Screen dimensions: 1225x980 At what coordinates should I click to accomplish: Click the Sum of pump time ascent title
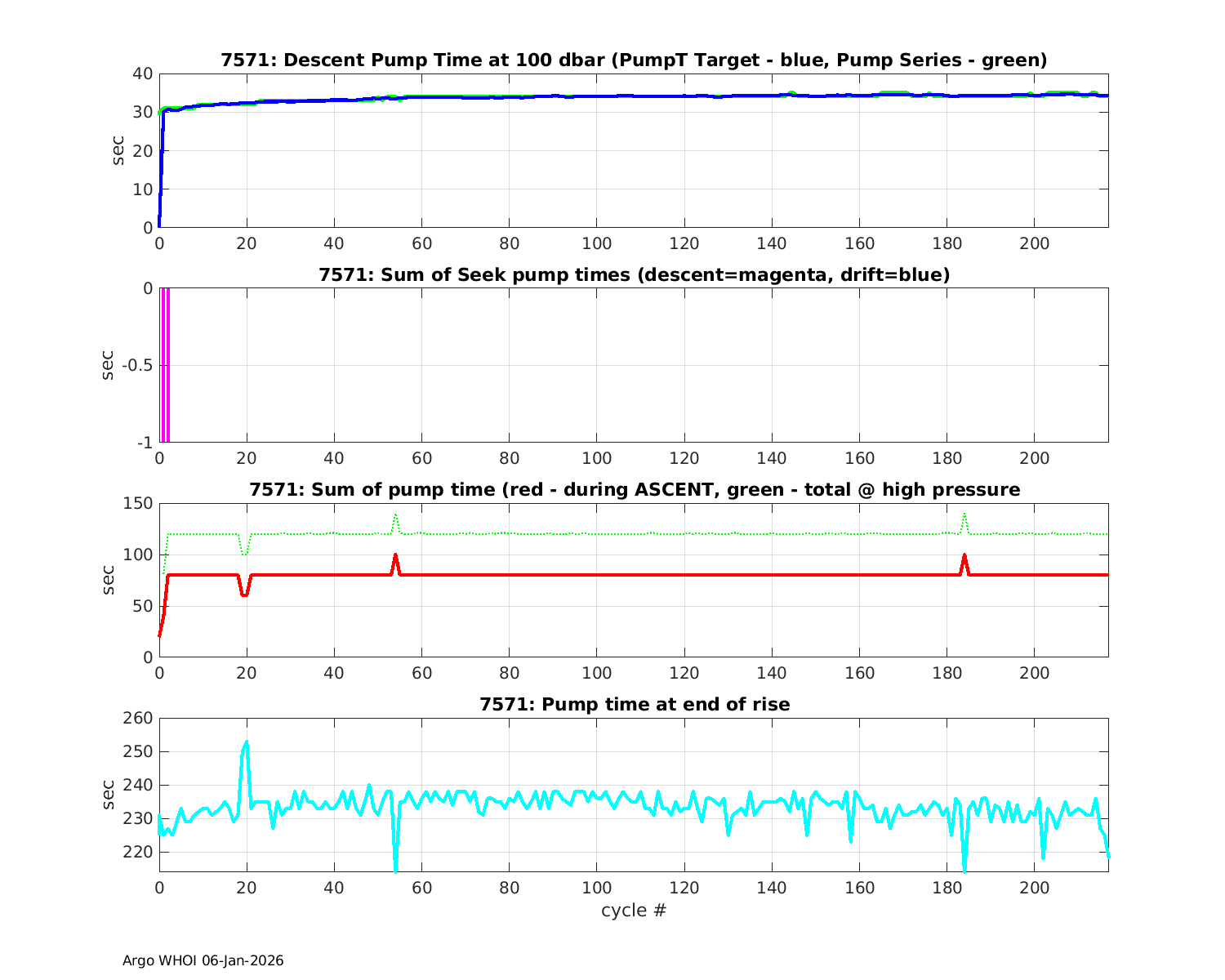pyautogui.click(x=634, y=490)
